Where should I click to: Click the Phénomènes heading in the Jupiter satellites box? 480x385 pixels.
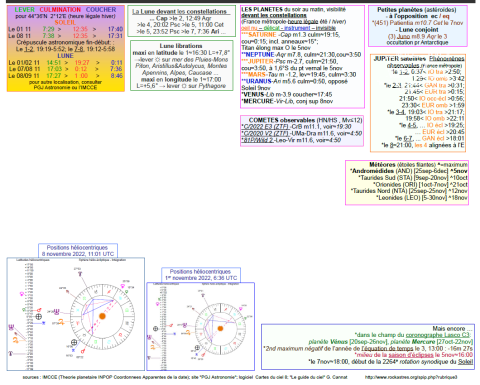[446, 59]
